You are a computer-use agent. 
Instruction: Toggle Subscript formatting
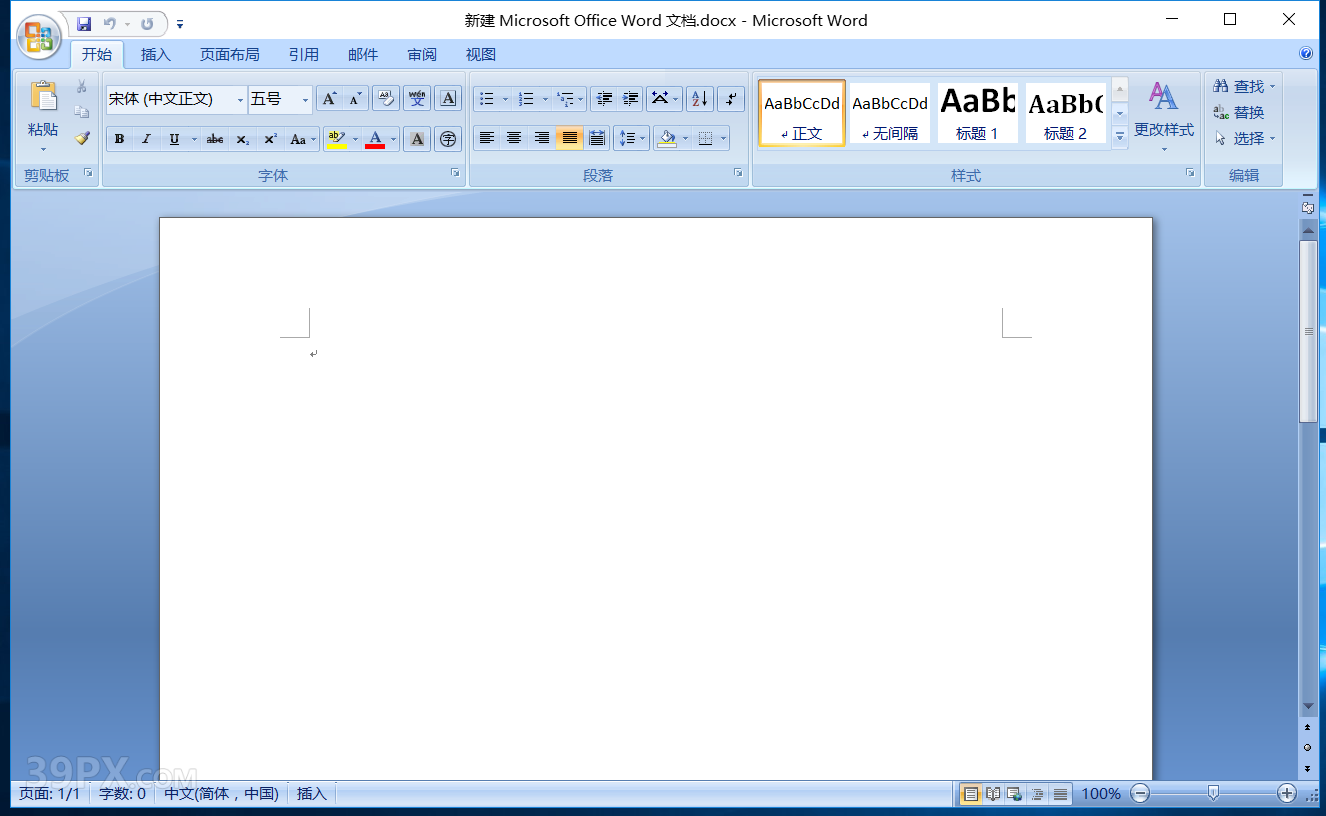click(x=243, y=139)
